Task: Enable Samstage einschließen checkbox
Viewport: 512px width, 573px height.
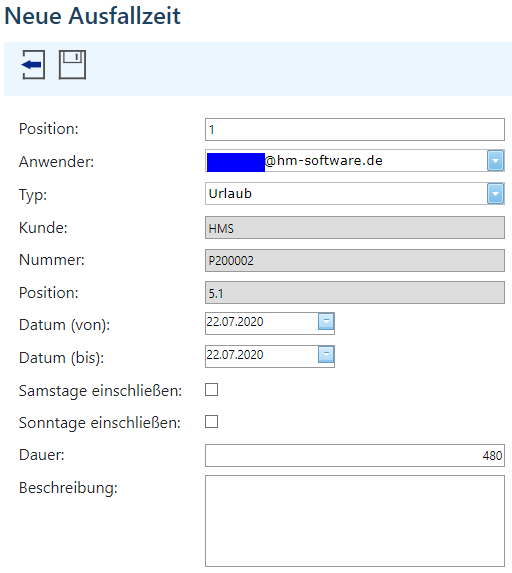Action: tap(211, 390)
